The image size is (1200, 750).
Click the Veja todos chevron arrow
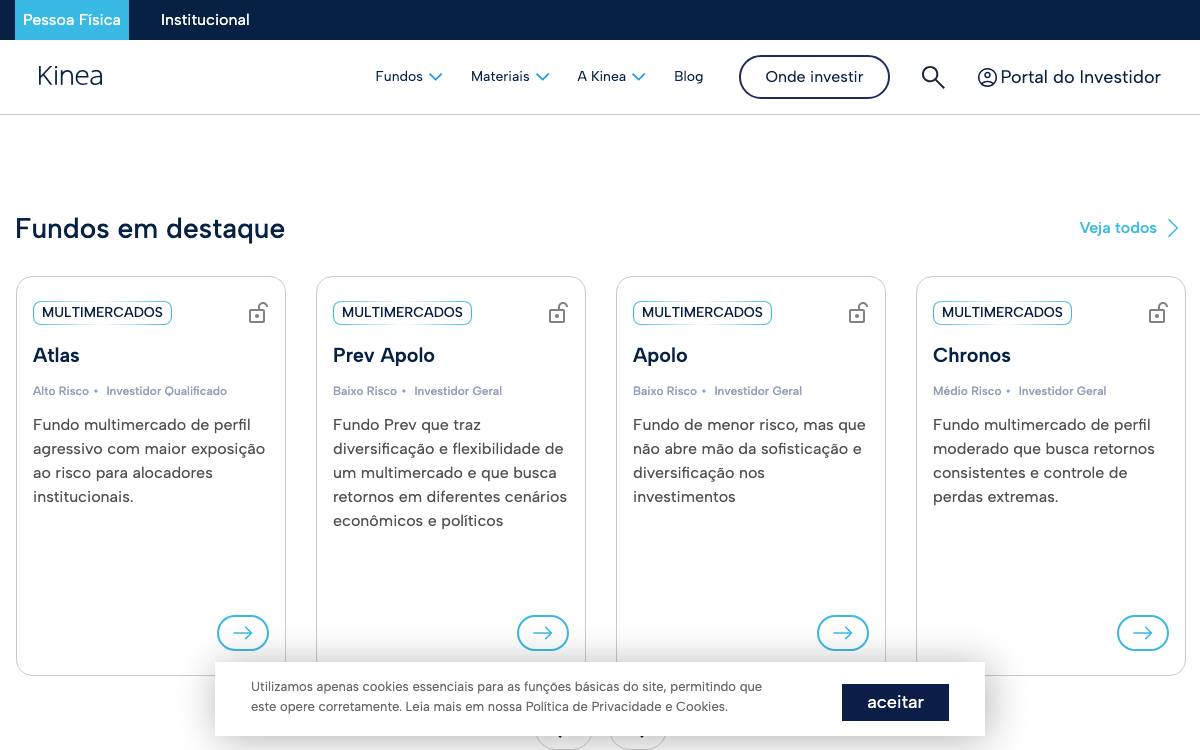1173,228
